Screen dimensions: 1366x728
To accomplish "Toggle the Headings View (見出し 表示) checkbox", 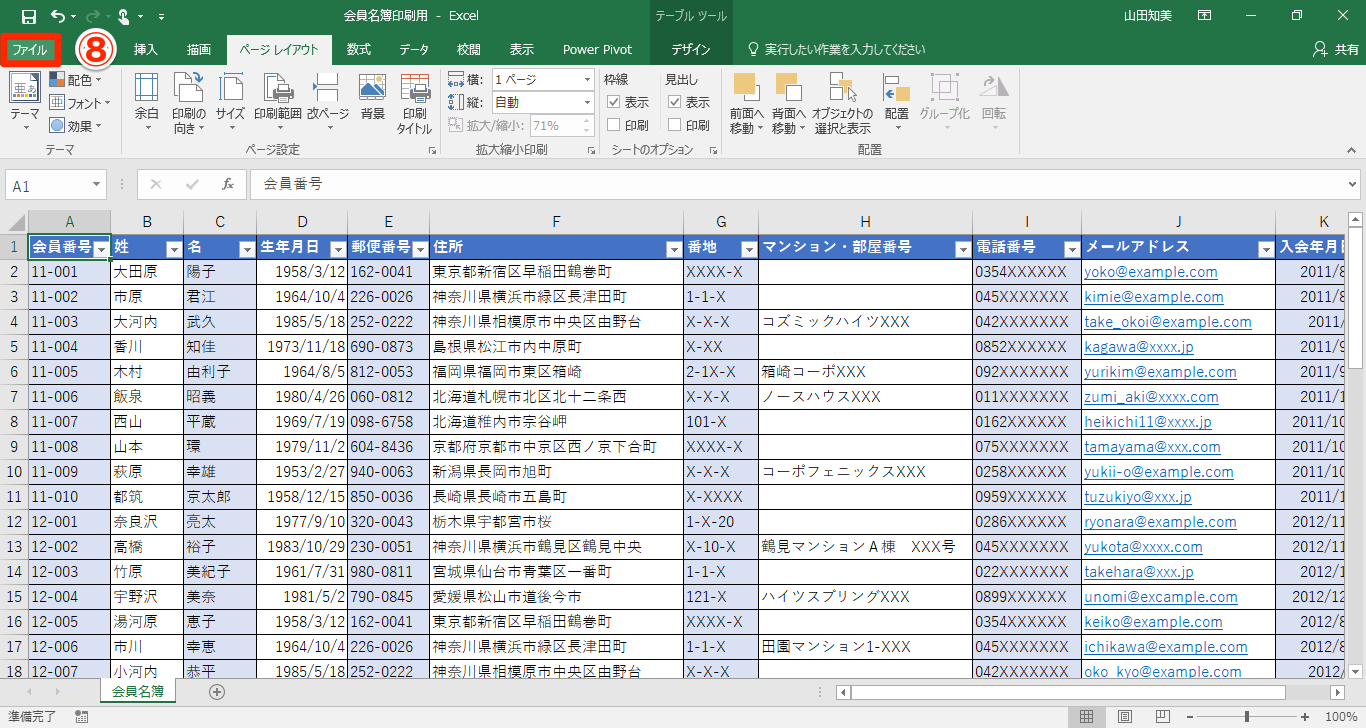I will click(675, 102).
